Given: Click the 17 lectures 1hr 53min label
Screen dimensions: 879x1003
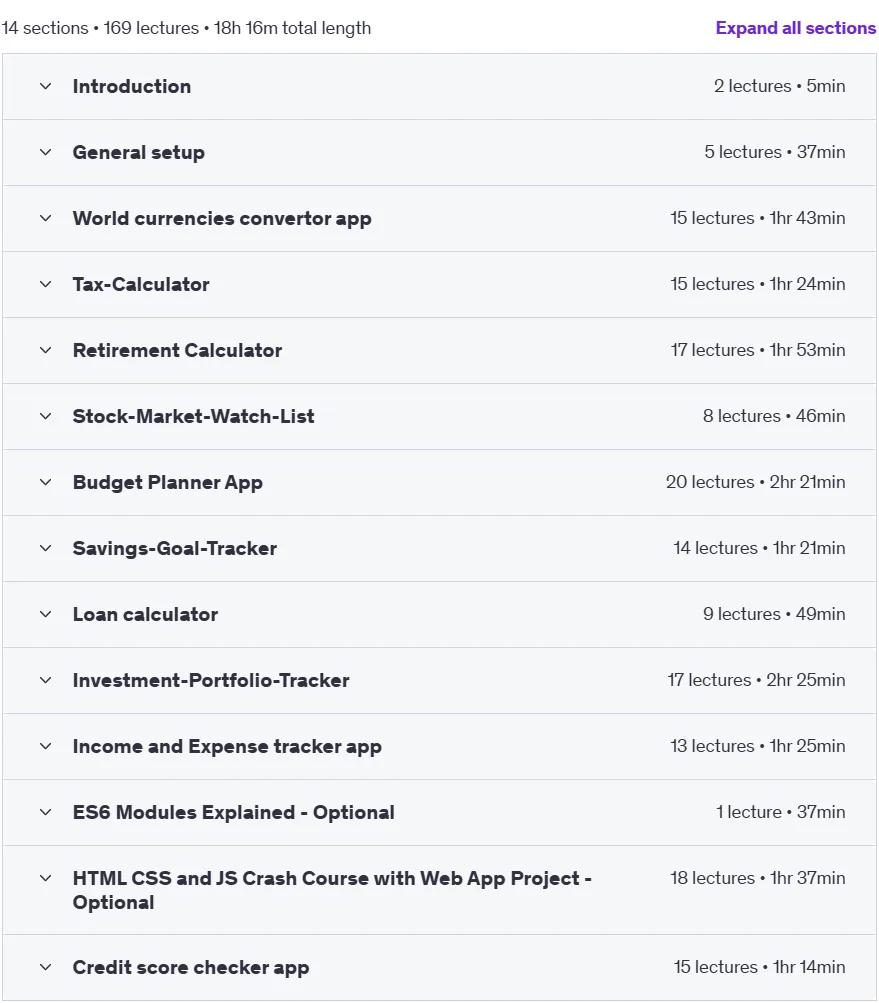Looking at the screenshot, I should tap(758, 351).
